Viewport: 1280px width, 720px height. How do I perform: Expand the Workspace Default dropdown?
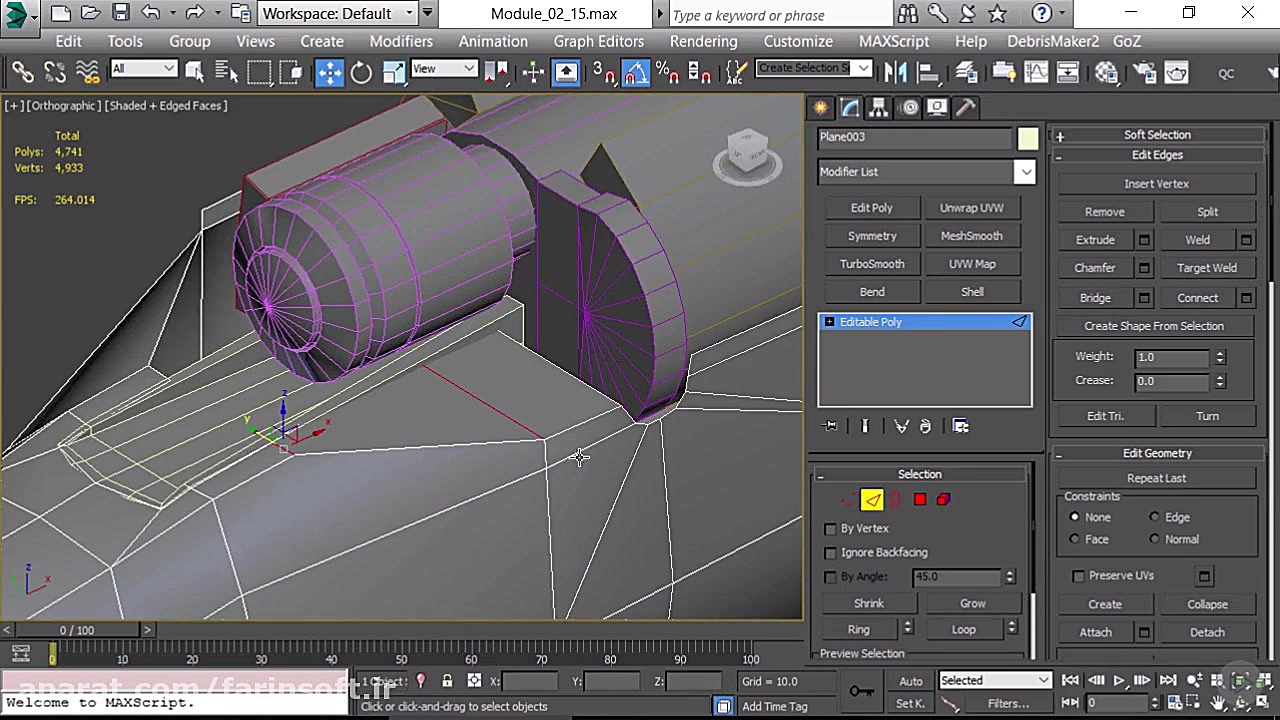[409, 14]
